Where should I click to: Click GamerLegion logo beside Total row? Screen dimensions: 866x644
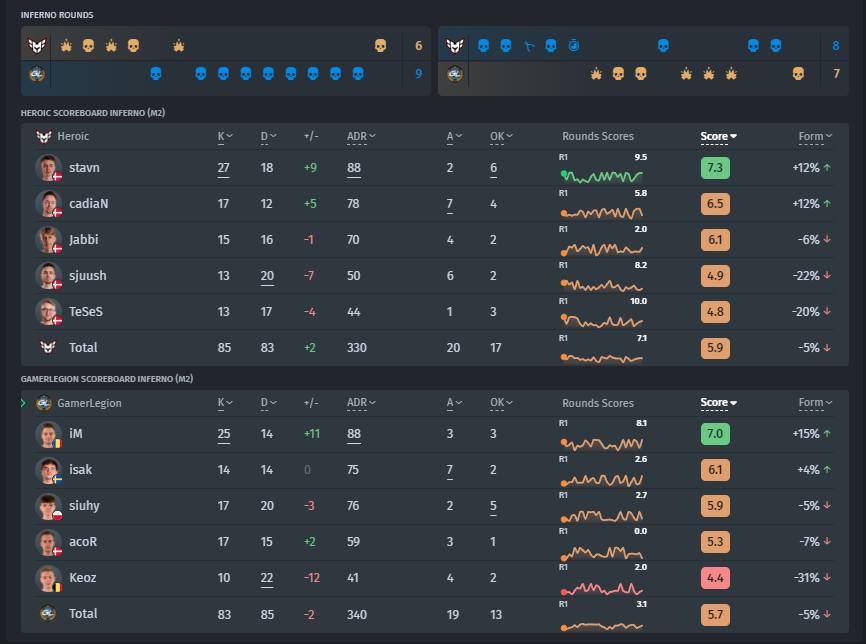point(48,613)
